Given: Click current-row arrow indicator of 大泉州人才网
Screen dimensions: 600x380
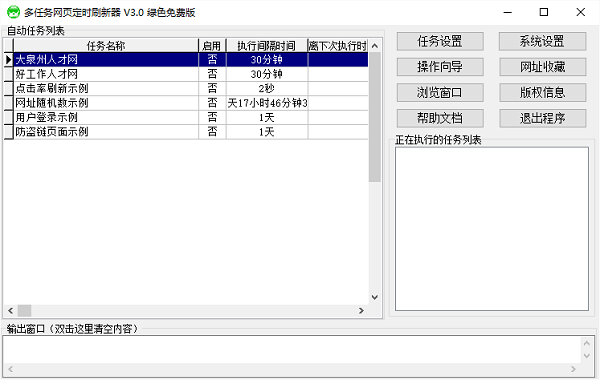Looking at the screenshot, I should tap(8, 60).
